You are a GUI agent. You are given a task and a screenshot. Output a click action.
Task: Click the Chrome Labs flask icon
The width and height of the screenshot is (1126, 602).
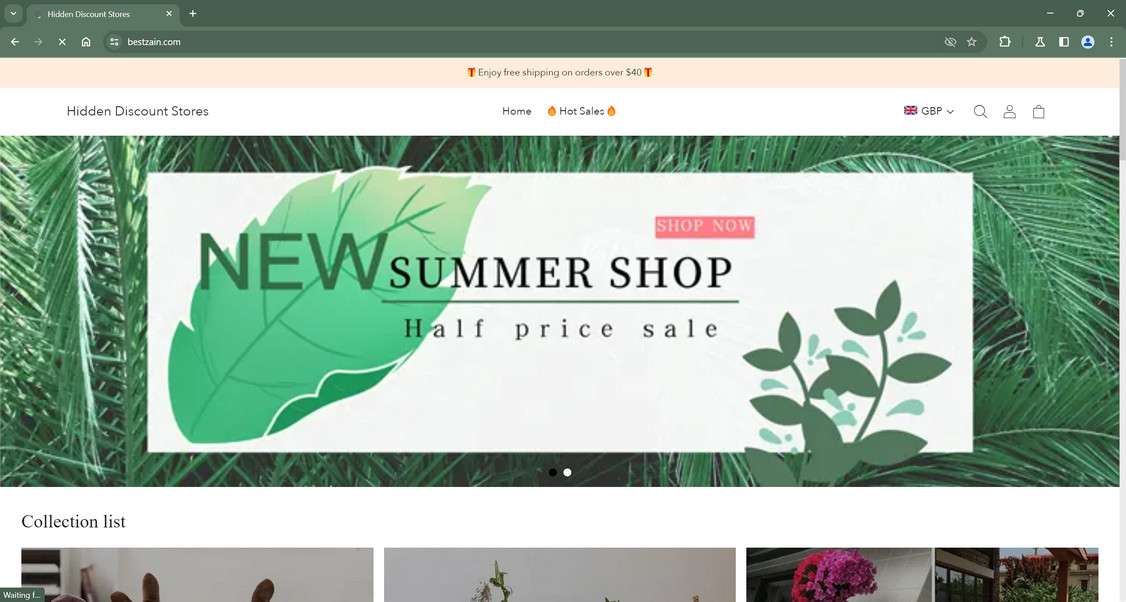click(1039, 42)
